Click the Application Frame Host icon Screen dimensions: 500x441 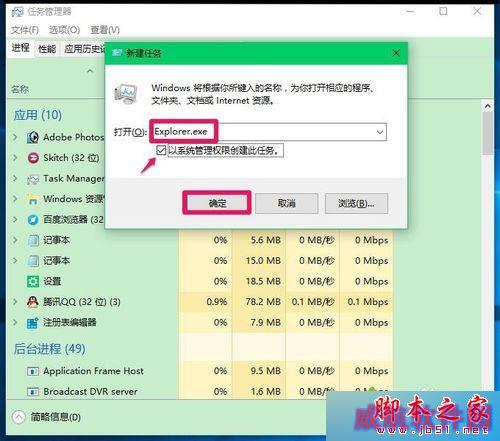coord(33,371)
